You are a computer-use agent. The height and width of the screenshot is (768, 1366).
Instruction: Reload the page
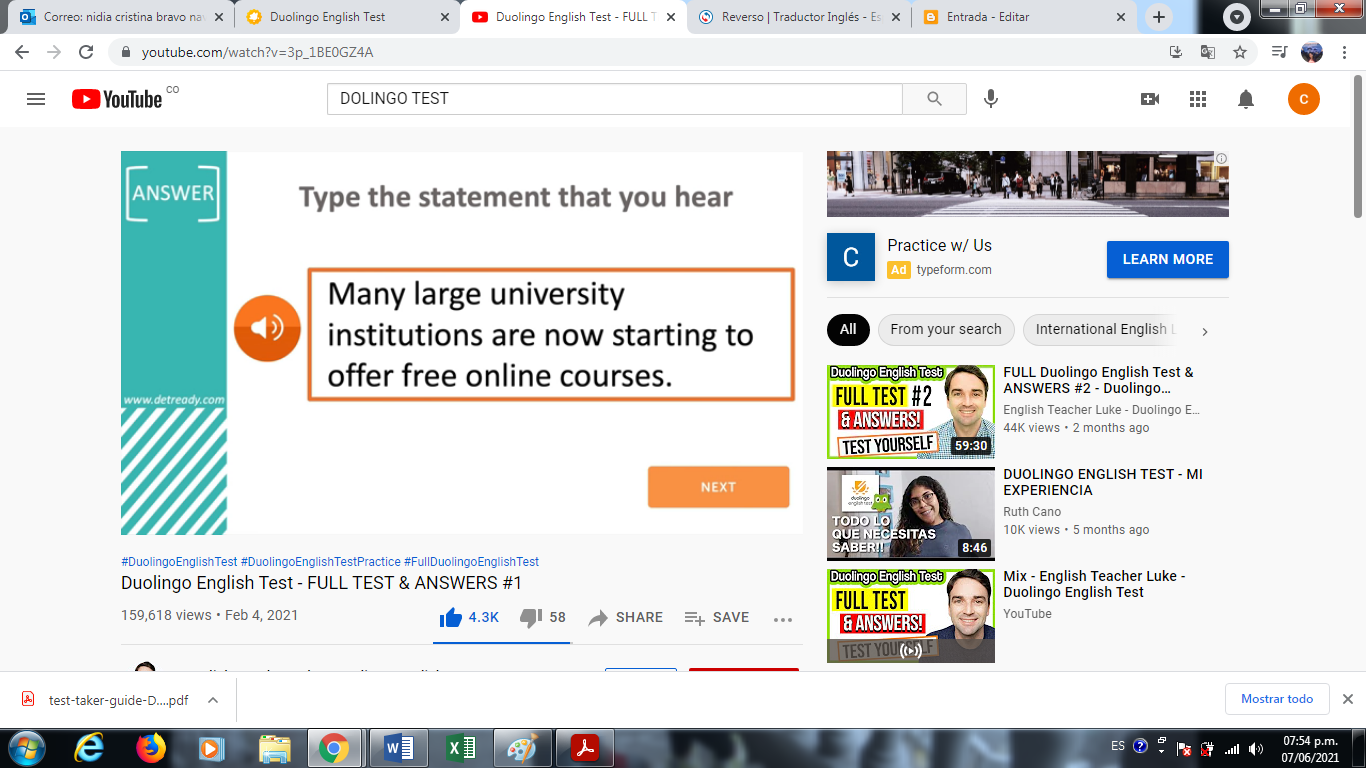(x=86, y=52)
